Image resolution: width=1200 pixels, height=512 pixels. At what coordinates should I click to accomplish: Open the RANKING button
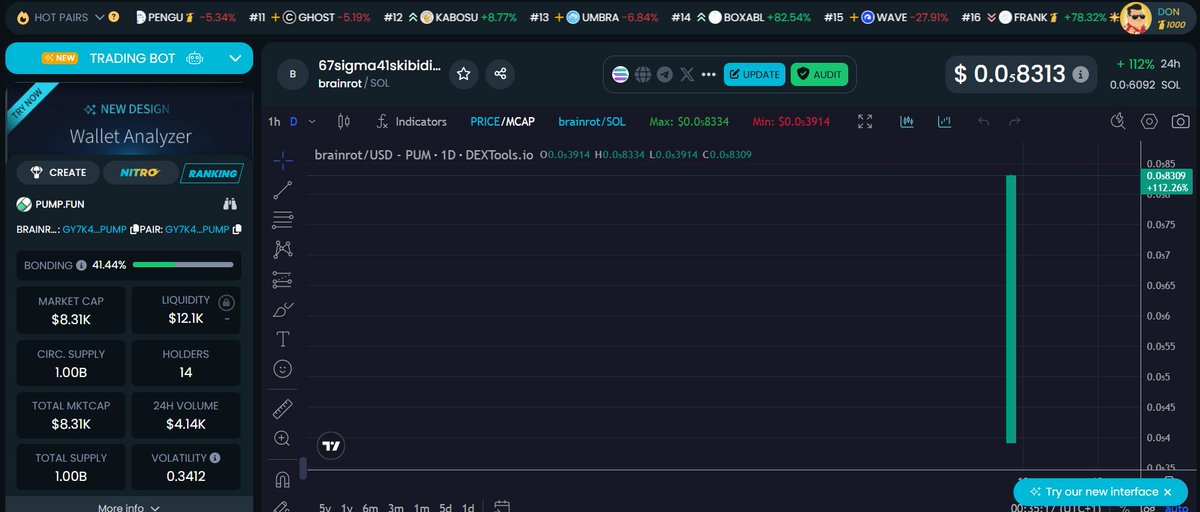pos(212,172)
